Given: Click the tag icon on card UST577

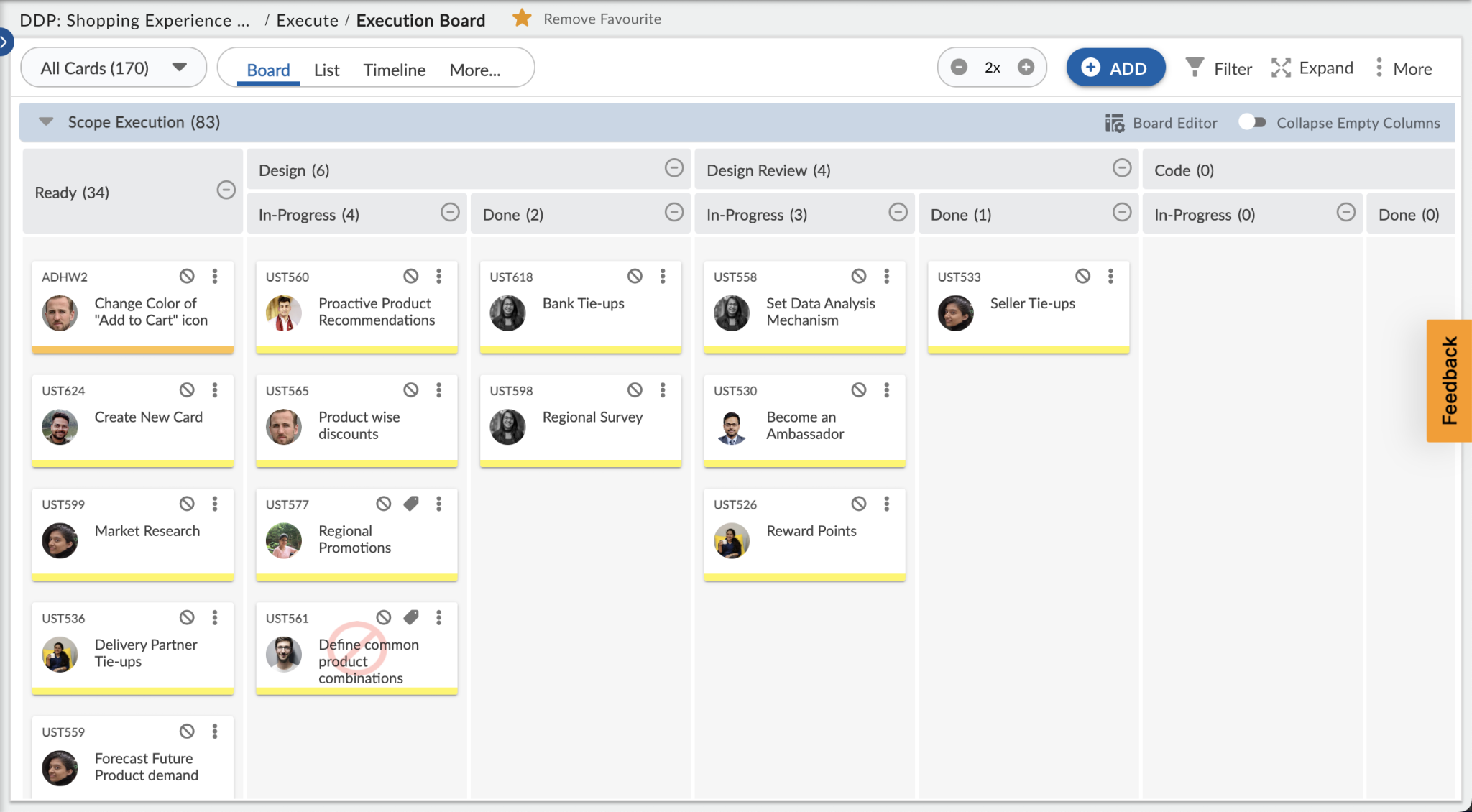Looking at the screenshot, I should 411,503.
